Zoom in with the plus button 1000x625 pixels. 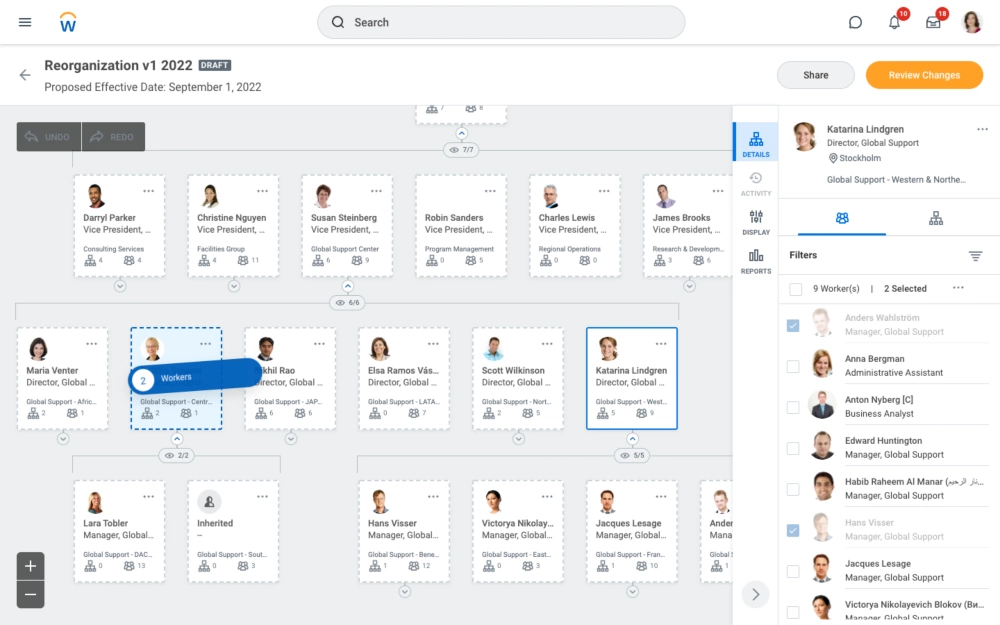point(31,566)
